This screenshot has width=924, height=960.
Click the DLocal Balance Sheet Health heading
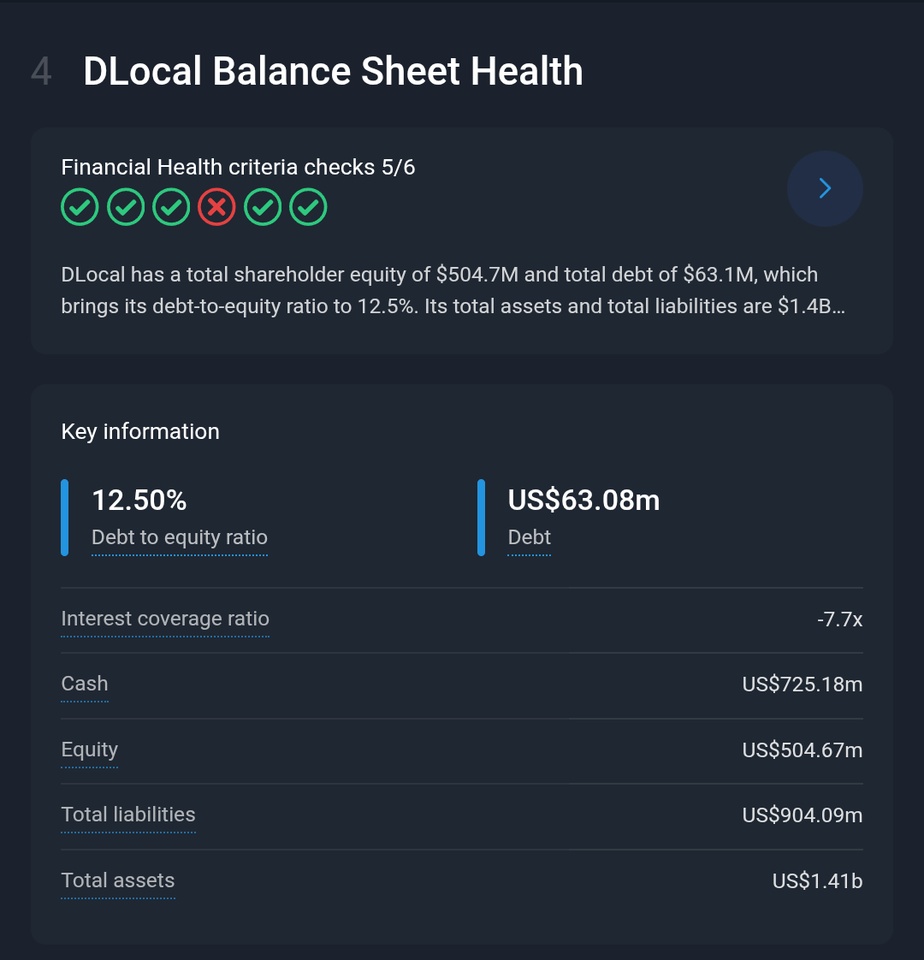click(332, 72)
